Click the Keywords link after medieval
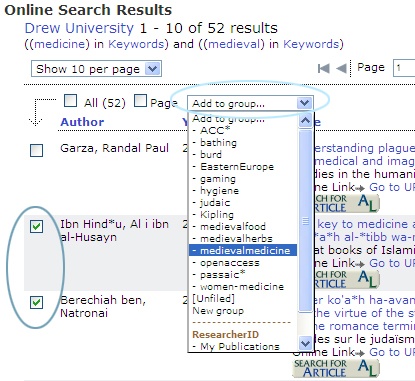Image resolution: width=415 pixels, height=381 pixels. tap(311, 44)
